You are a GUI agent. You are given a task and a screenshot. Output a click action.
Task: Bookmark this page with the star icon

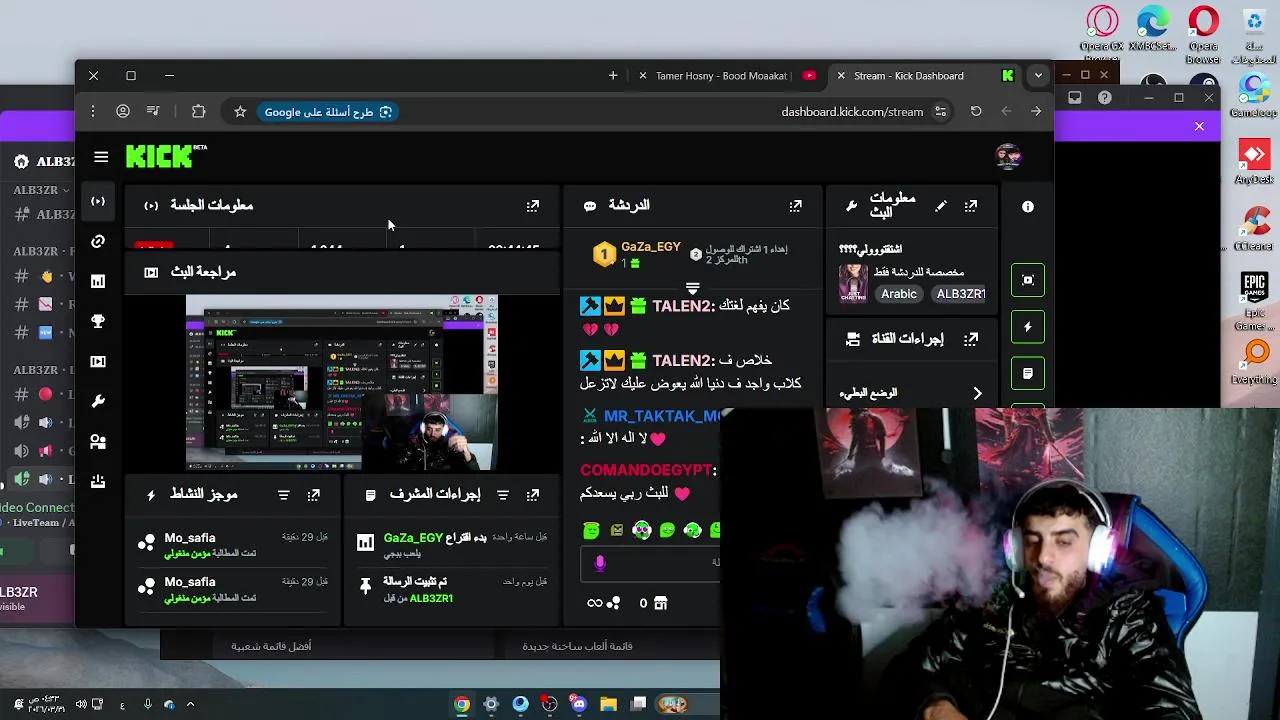click(x=240, y=112)
